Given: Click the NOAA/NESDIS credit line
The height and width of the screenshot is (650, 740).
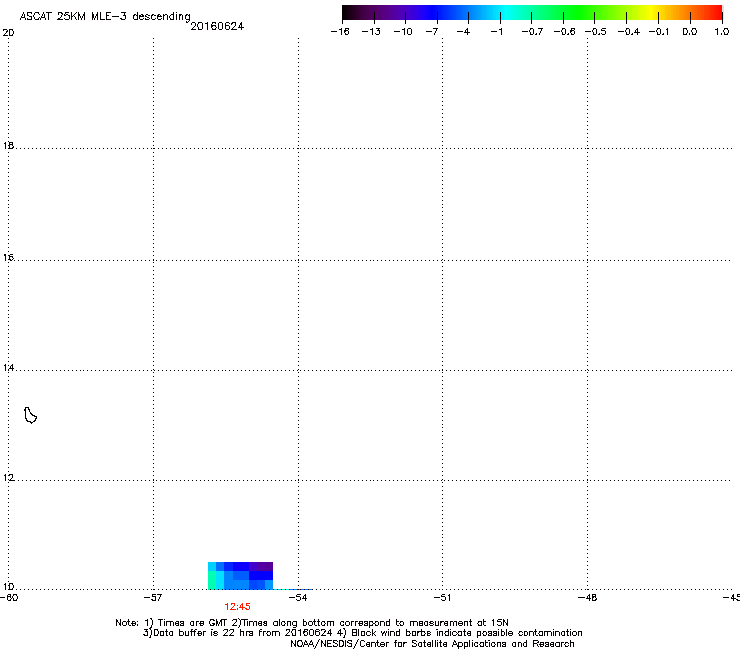Looking at the screenshot, I should click(x=432, y=644).
